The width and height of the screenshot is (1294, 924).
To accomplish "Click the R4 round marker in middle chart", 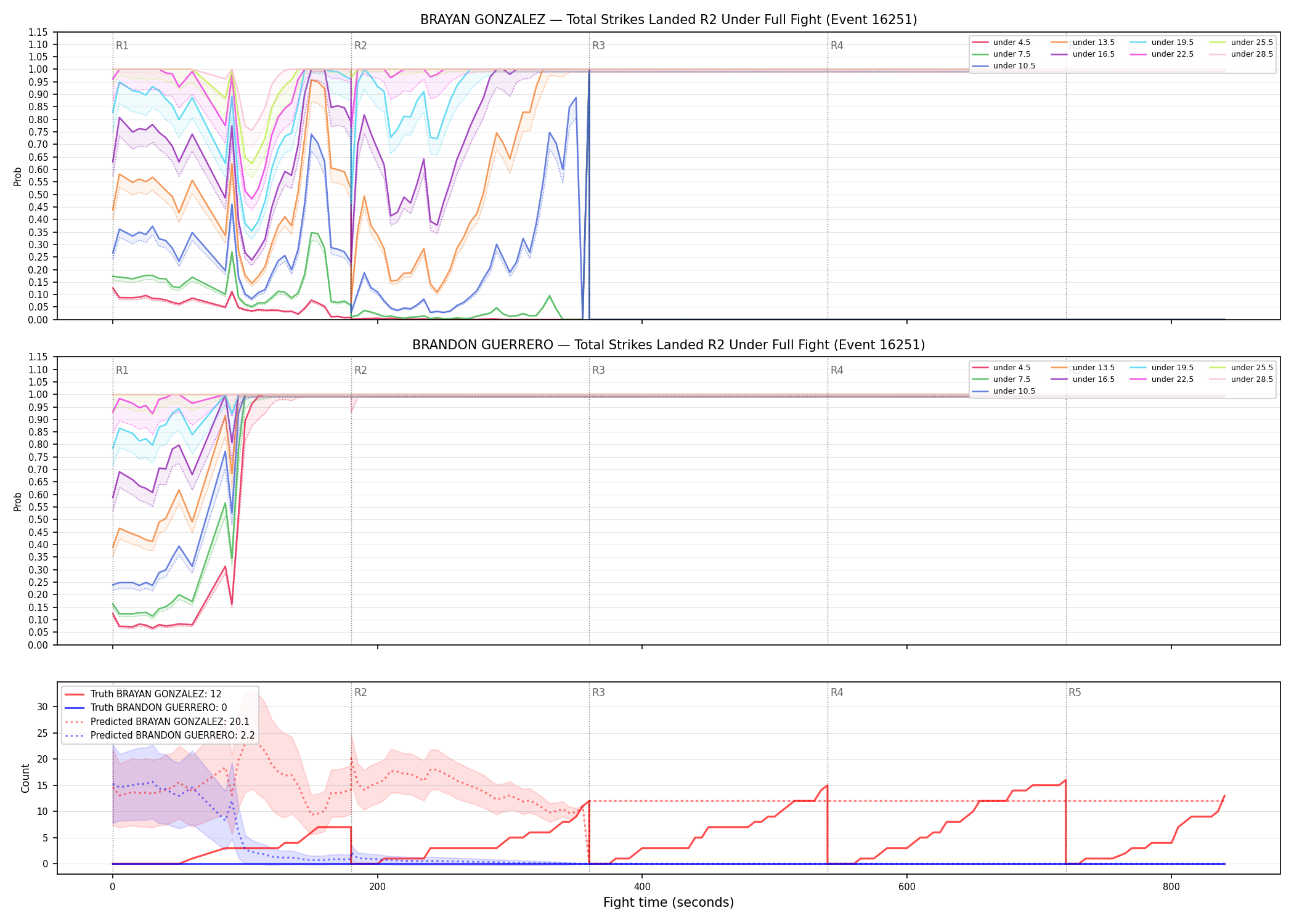I will 837,370.
